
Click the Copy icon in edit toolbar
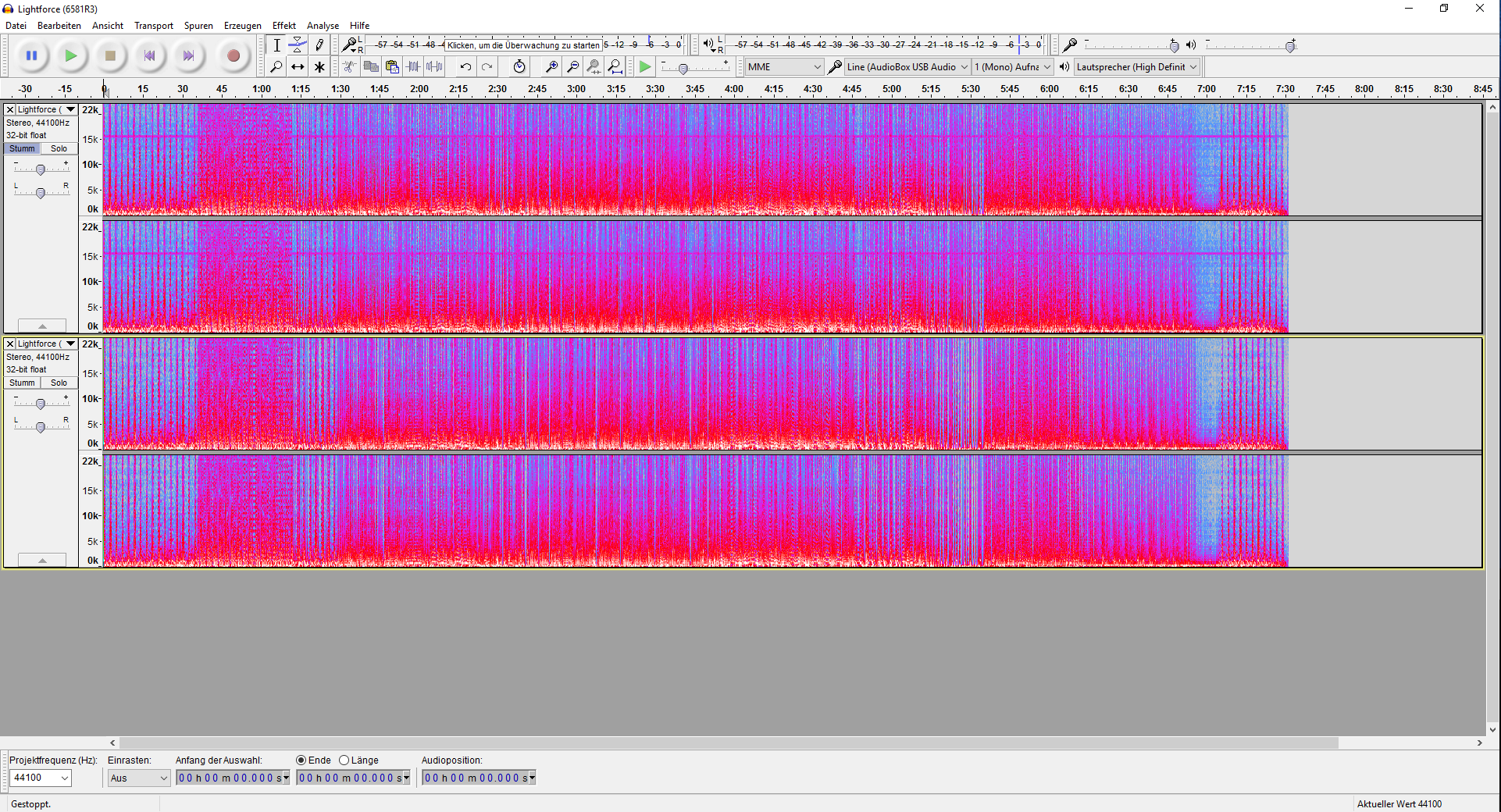point(371,67)
